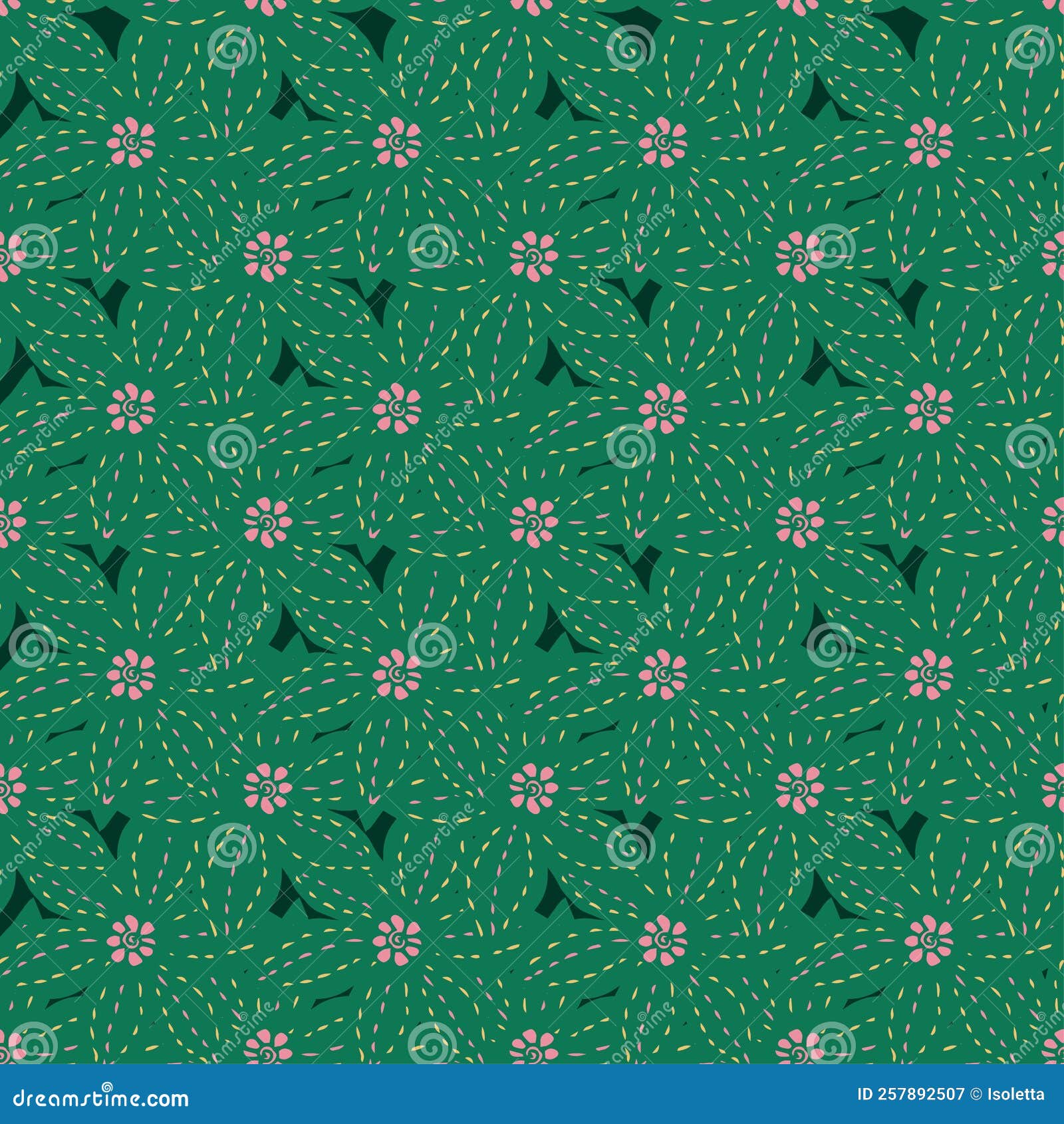The image size is (1064, 1124).
Task: Click the ID 257892507 text
Action: 911,1094
